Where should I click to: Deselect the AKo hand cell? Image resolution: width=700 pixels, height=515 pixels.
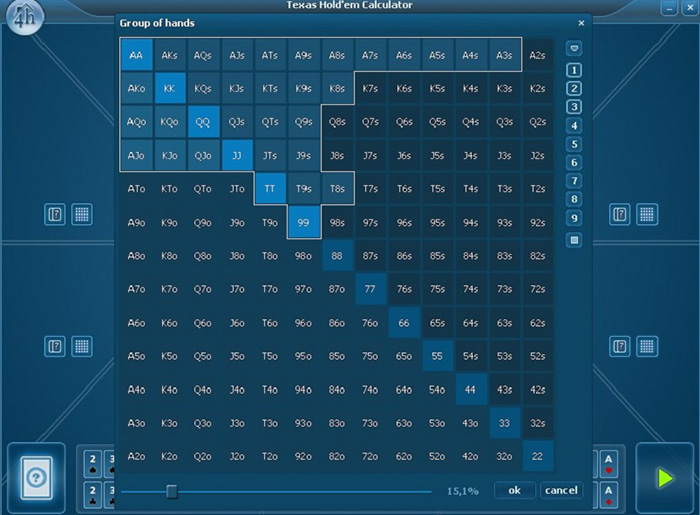136,88
